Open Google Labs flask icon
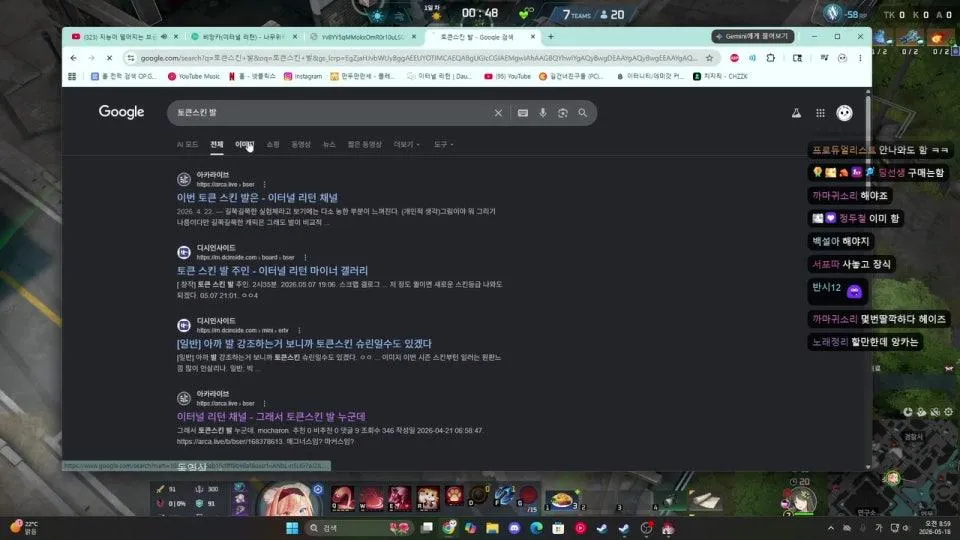The height and width of the screenshot is (540, 960). (796, 113)
